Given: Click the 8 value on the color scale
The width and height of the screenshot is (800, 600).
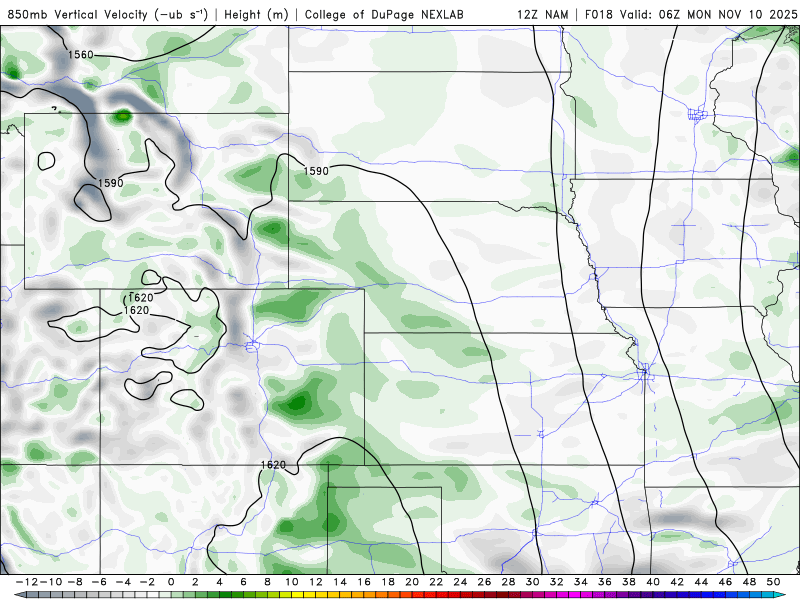Looking at the screenshot, I should tap(267, 582).
